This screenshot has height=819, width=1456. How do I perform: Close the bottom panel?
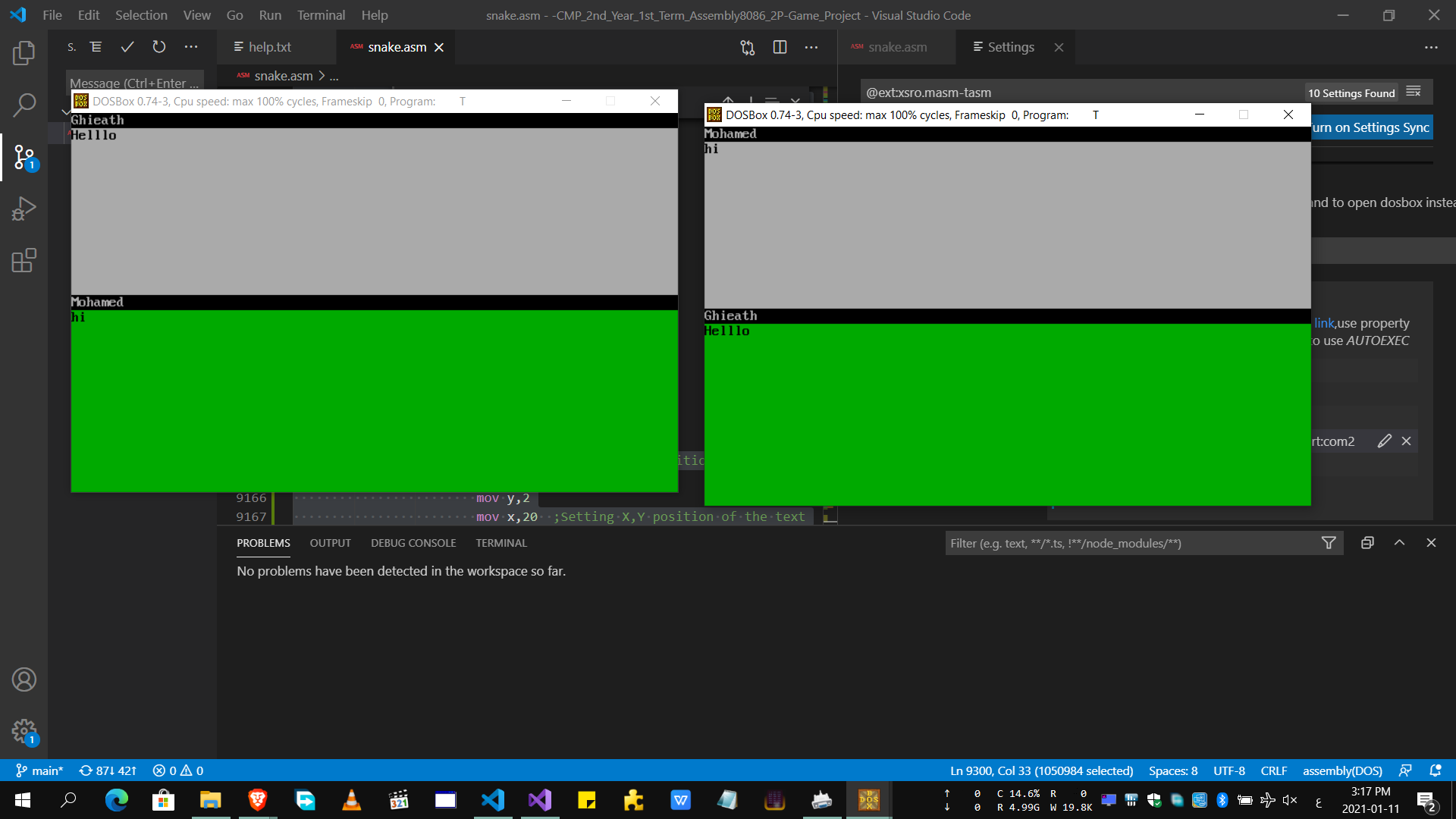click(1431, 543)
